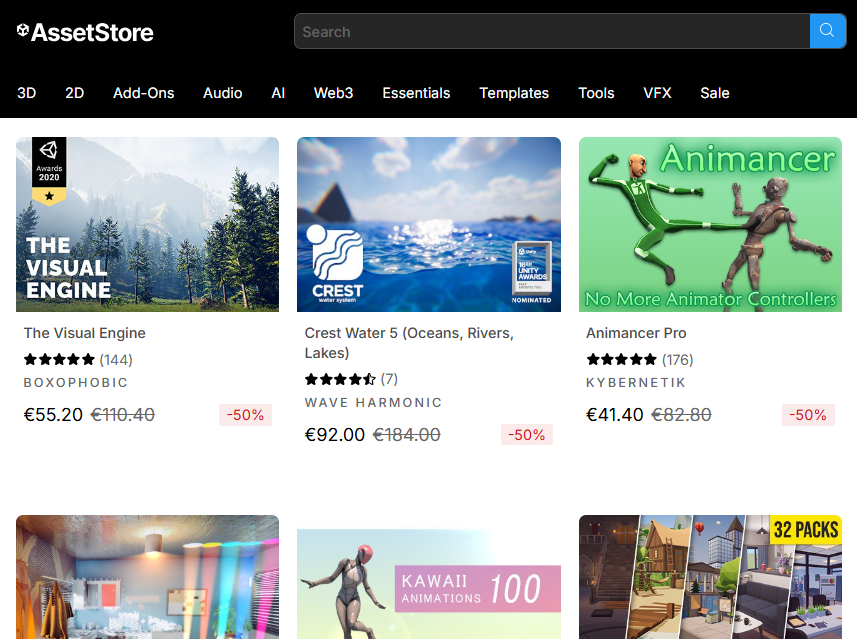Open the Kawaii Animations 100 thumbnail

[428, 585]
